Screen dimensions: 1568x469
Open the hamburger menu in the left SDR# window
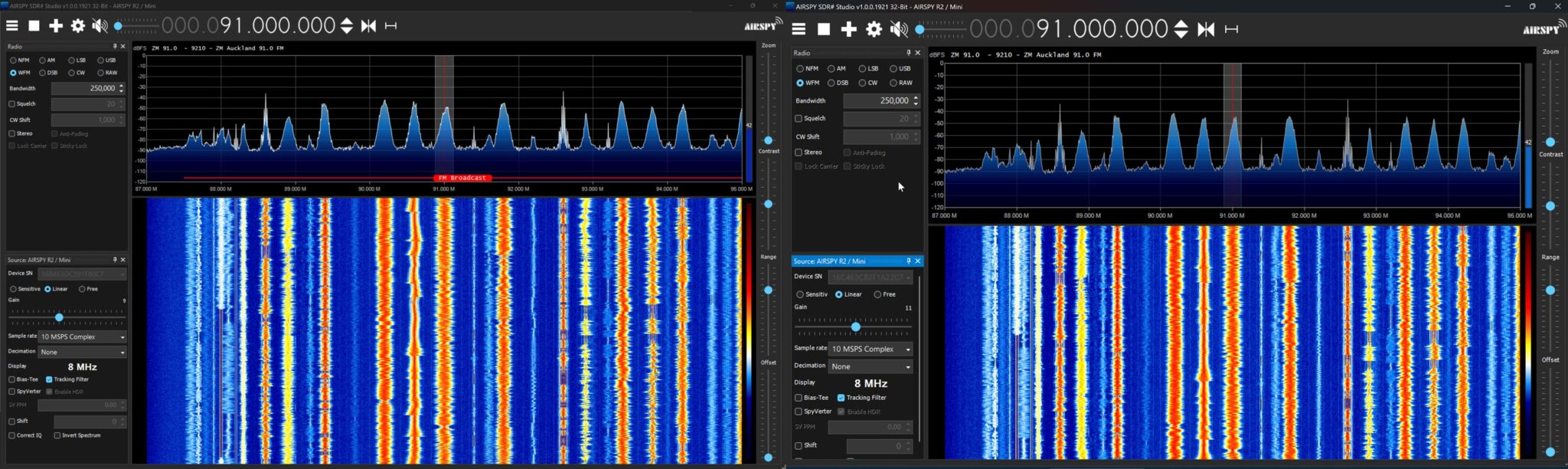pyautogui.click(x=12, y=26)
